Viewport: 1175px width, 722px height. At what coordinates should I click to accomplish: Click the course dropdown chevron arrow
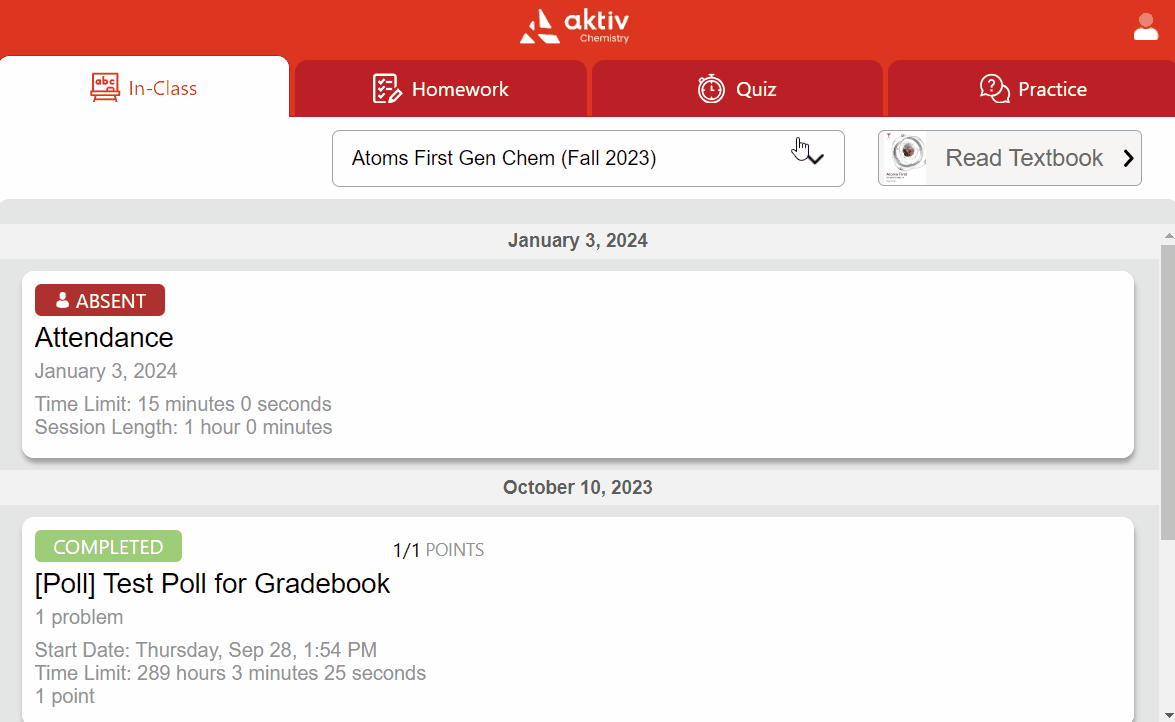pos(816,159)
